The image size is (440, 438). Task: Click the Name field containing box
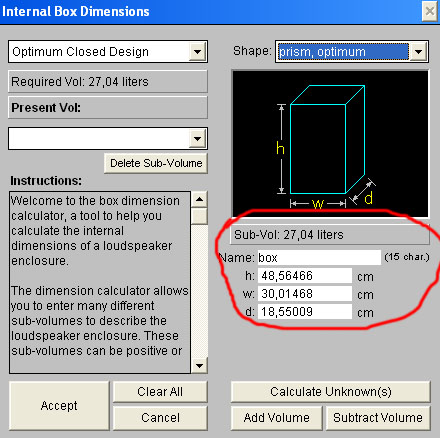319,258
